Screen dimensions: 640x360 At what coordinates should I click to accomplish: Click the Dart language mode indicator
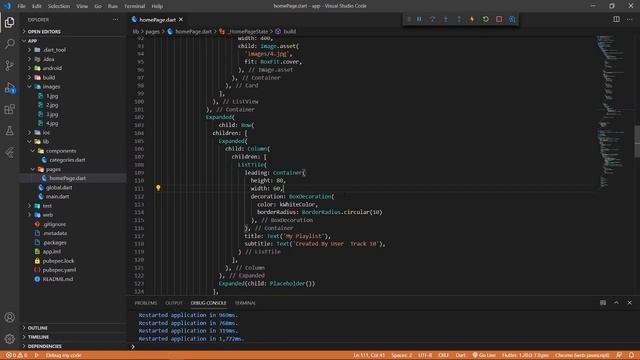[460, 355]
